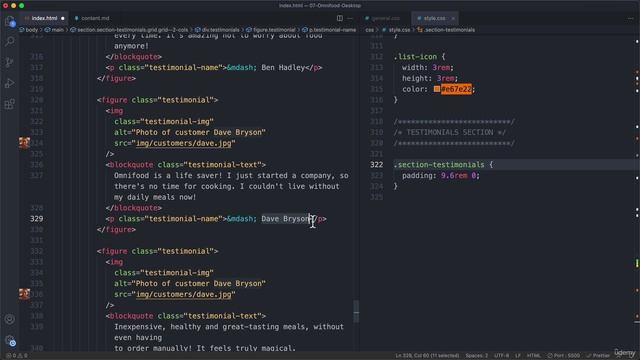Click <figure class="testimonial"> on line 320
The height and width of the screenshot is (360, 640).
pos(158,100)
